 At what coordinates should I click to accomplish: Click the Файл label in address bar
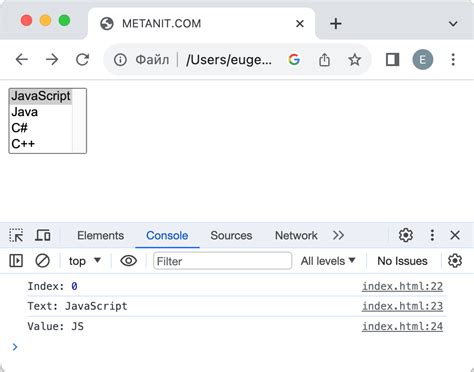(x=152, y=60)
